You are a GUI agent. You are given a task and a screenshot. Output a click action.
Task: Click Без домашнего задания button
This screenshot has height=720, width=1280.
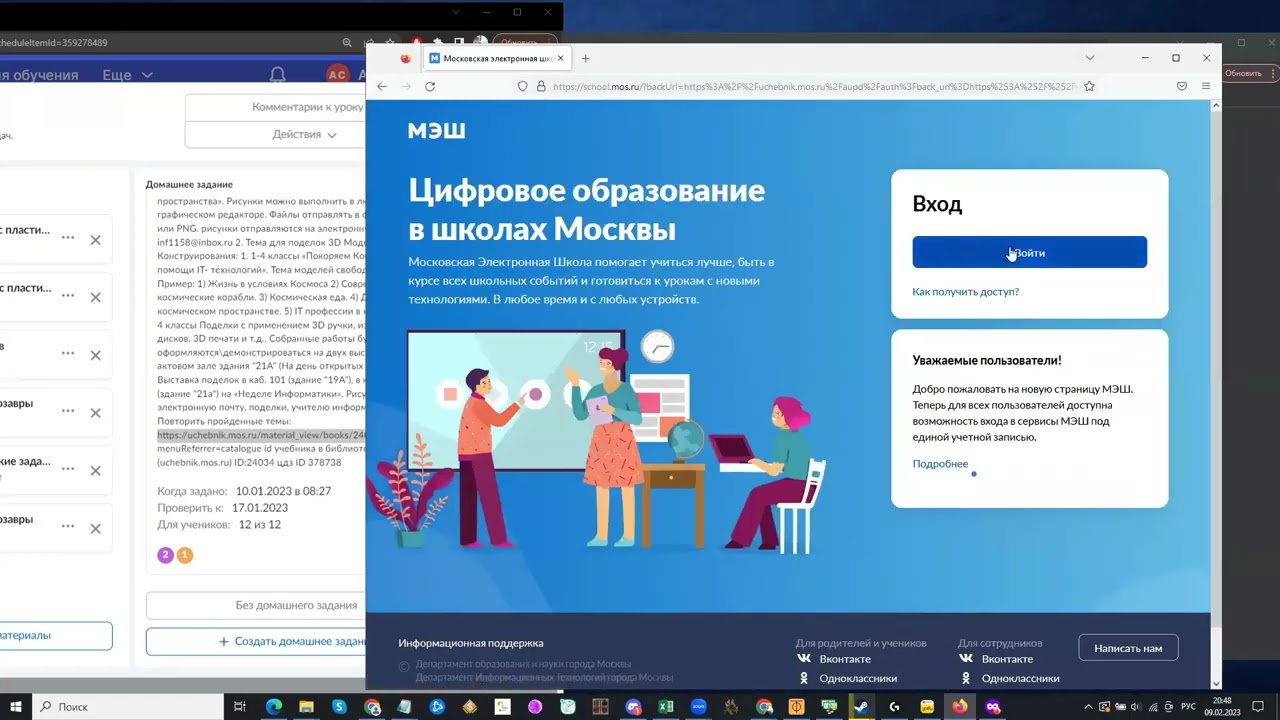(256, 605)
